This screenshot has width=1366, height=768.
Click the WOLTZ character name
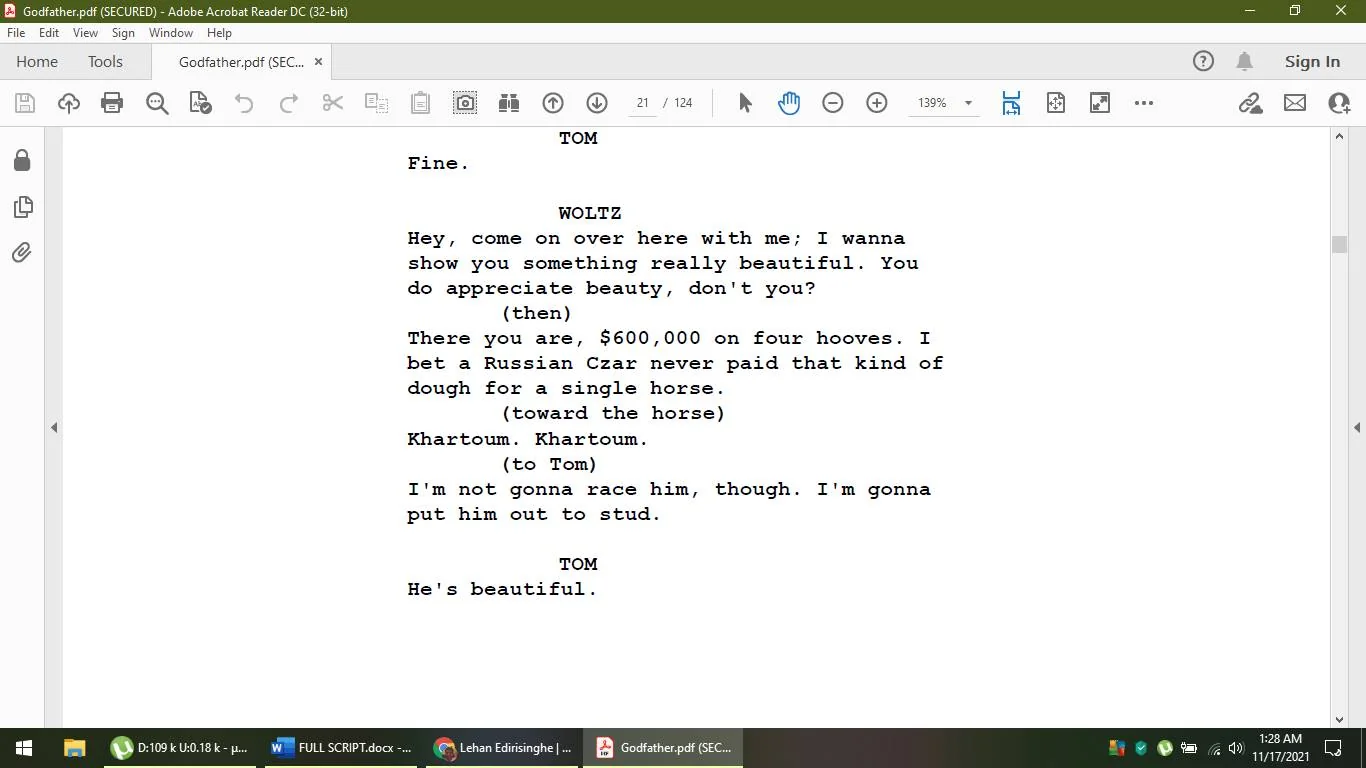[x=590, y=213]
